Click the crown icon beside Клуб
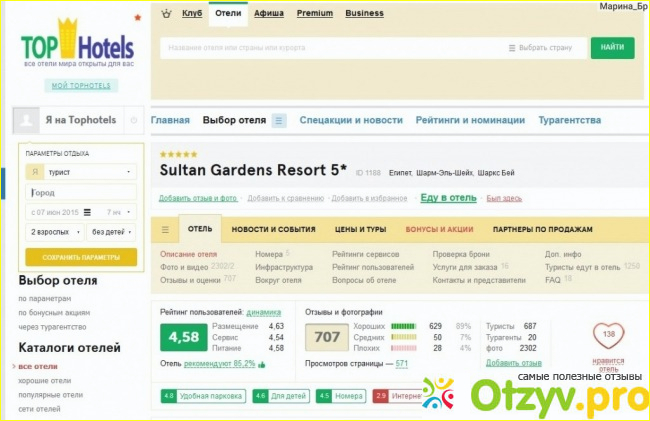The image size is (650, 421). pos(166,14)
